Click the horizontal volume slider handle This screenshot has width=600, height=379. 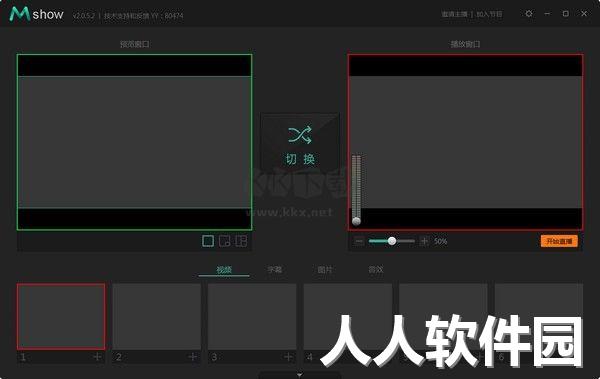click(392, 241)
